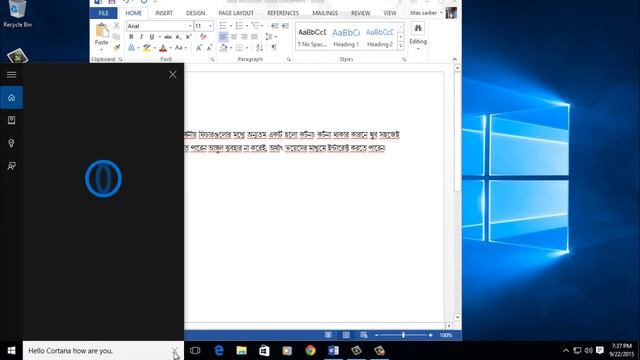Apply the Heading 2 style
640x360 pixels.
click(x=380, y=37)
